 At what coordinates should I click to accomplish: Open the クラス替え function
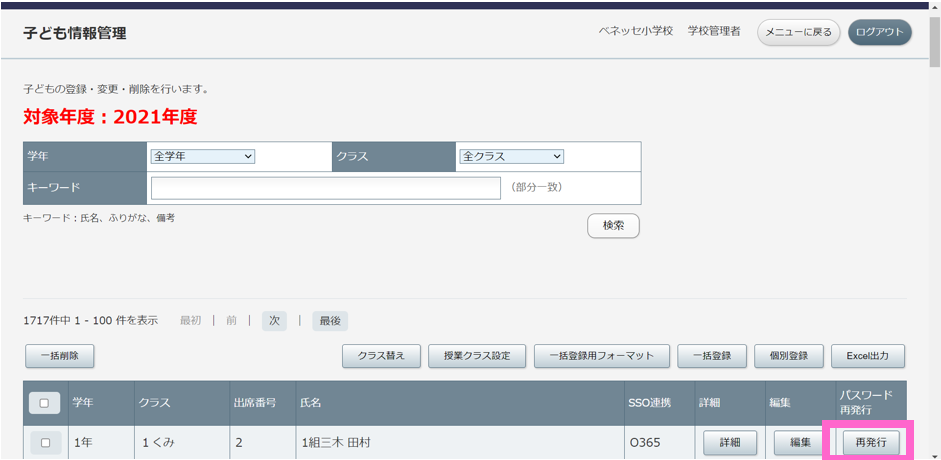tap(381, 356)
